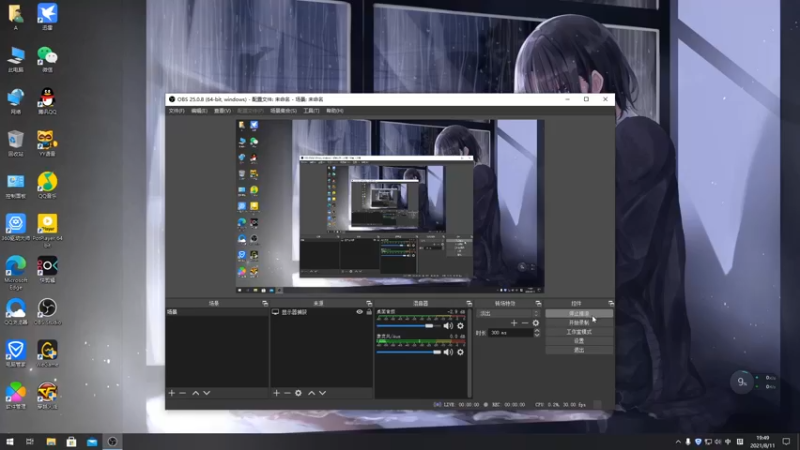Click the 停止推流 (Stop Streaming) button
Viewport: 800px width, 450px height.
(579, 313)
